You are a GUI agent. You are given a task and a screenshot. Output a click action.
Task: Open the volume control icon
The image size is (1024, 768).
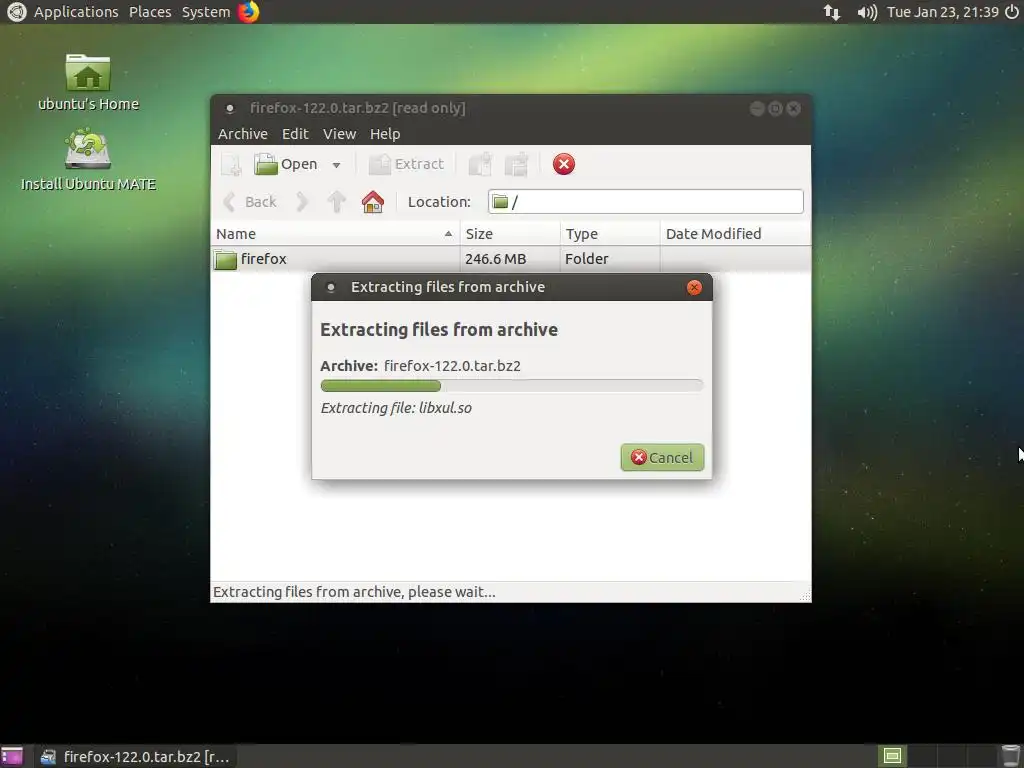[867, 12]
